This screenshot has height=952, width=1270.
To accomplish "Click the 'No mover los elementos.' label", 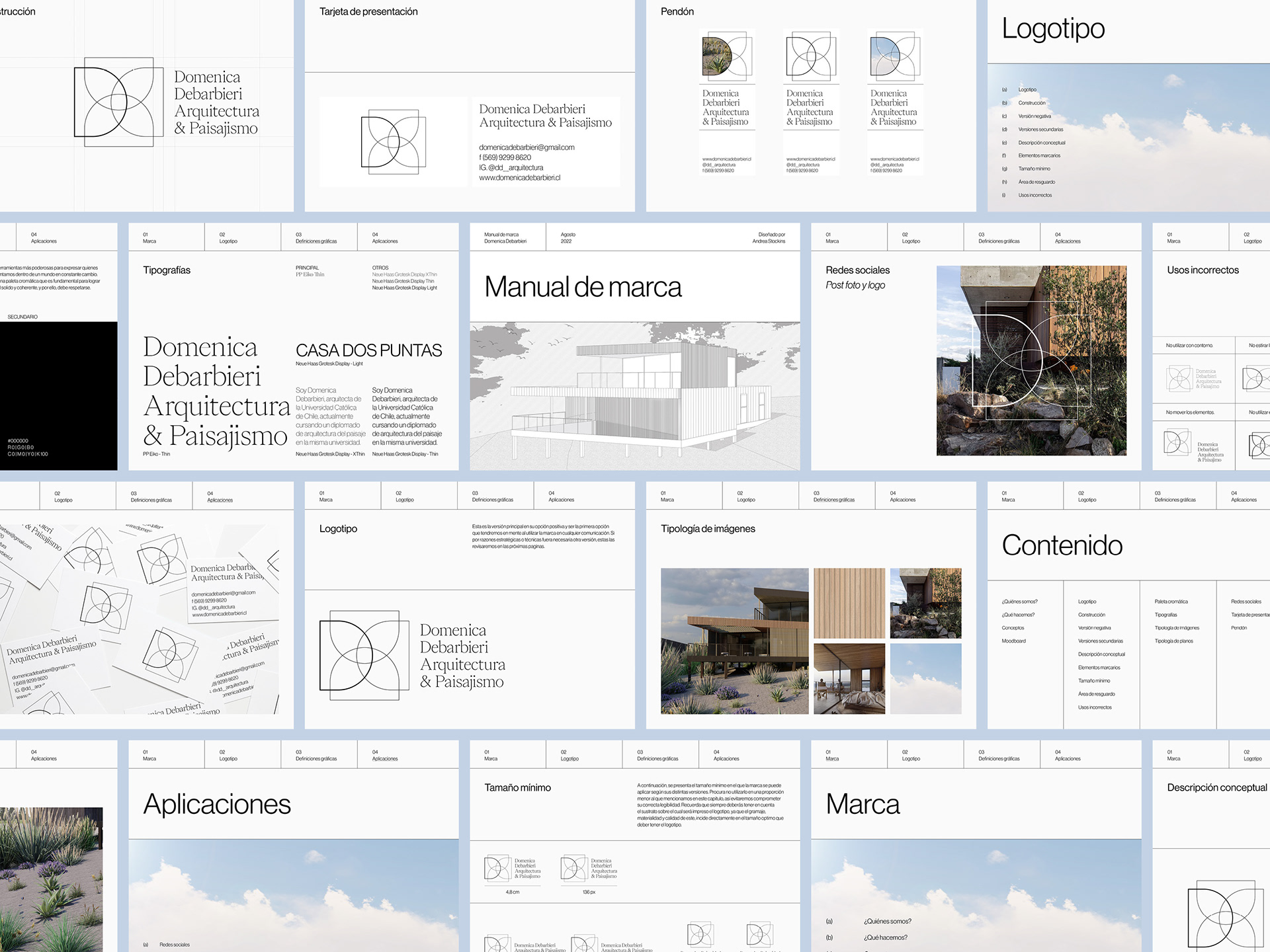I will [1190, 413].
